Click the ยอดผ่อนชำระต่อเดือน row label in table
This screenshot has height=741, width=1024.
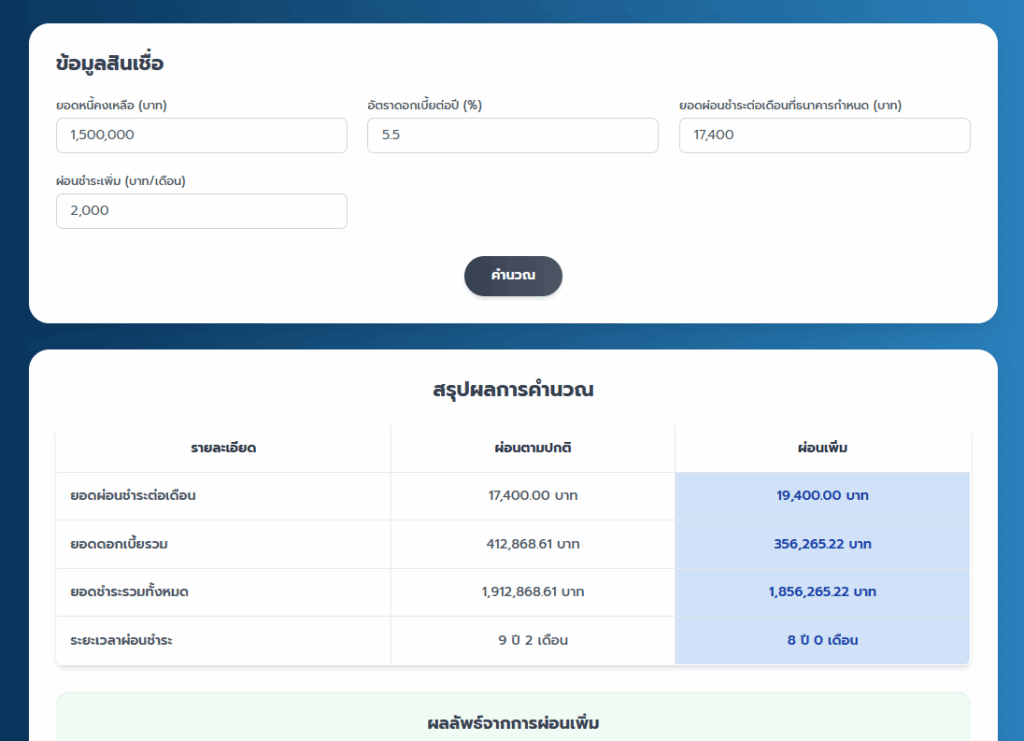pyautogui.click(x=126, y=496)
